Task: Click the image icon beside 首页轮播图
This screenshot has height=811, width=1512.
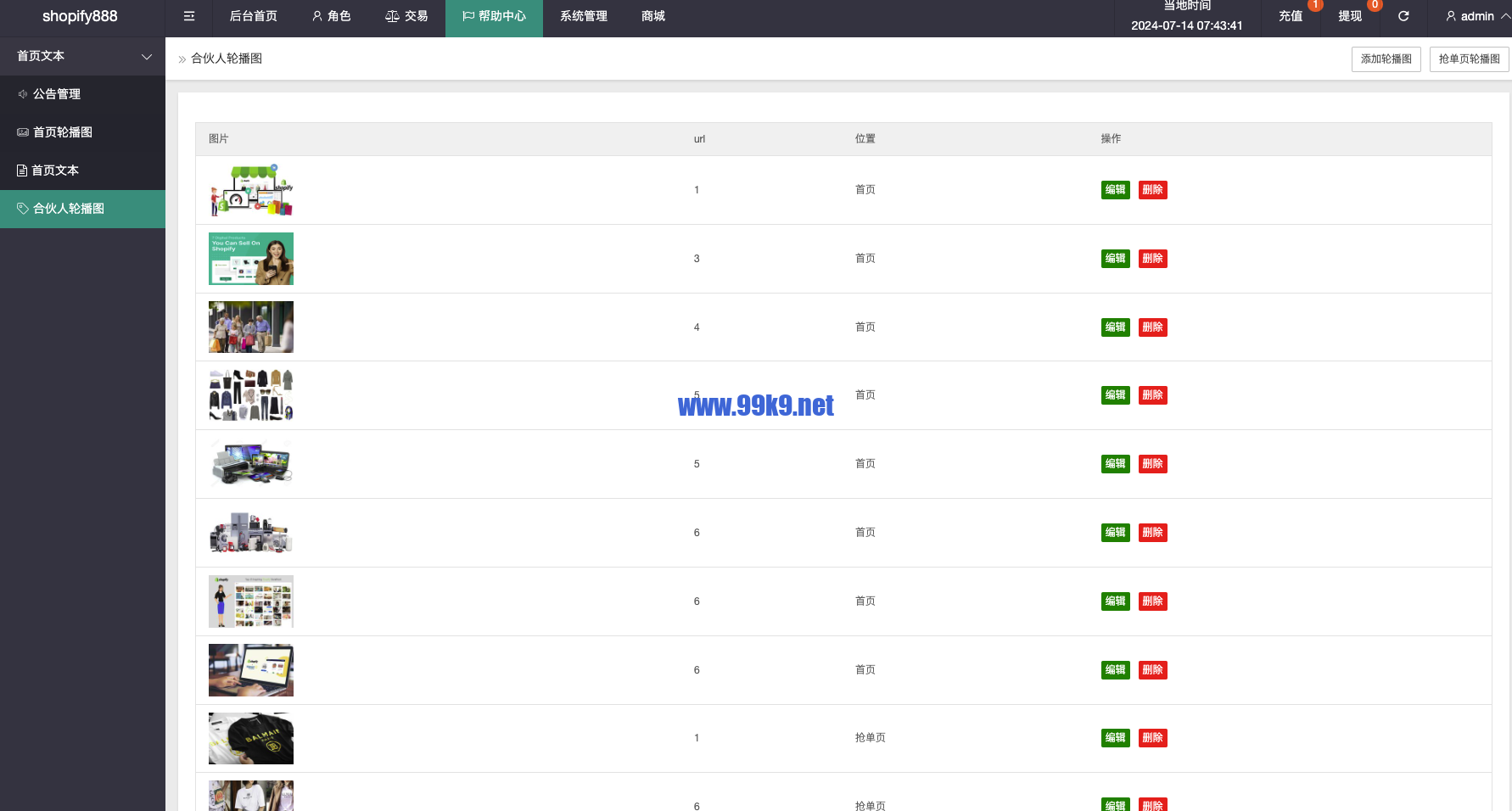Action: (23, 132)
